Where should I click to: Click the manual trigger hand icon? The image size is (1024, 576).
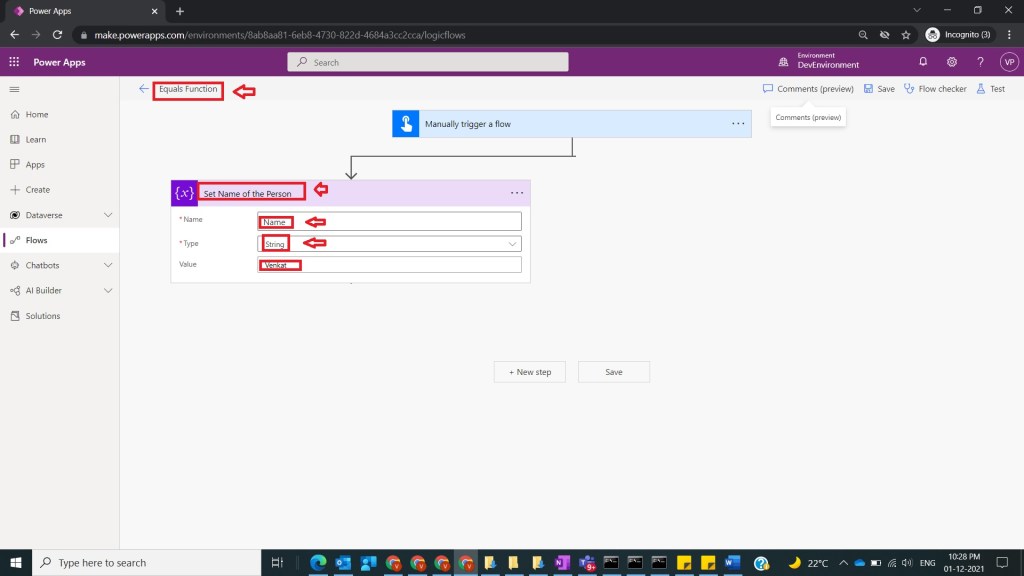[405, 124]
